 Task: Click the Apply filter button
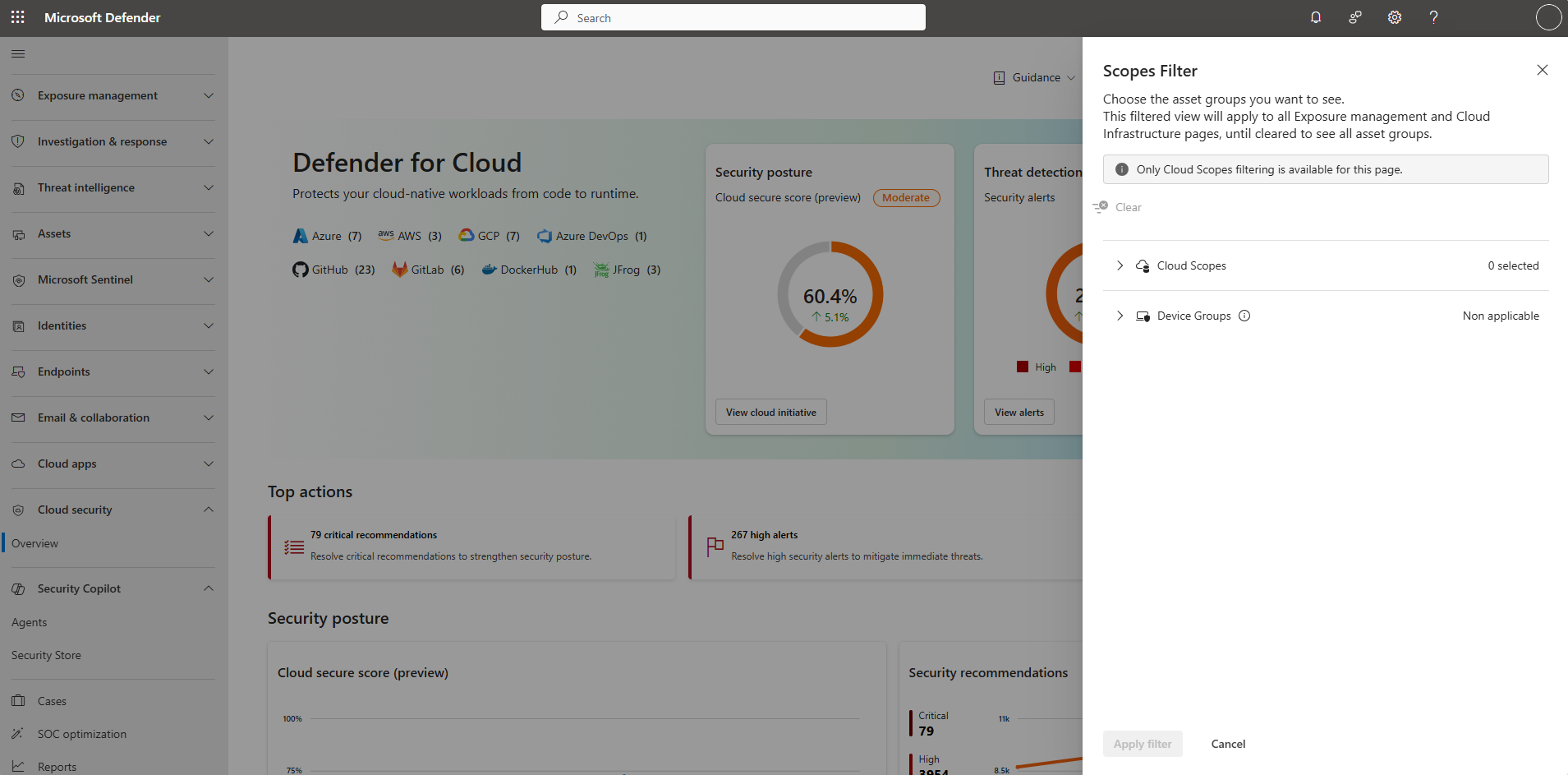[x=1143, y=744]
